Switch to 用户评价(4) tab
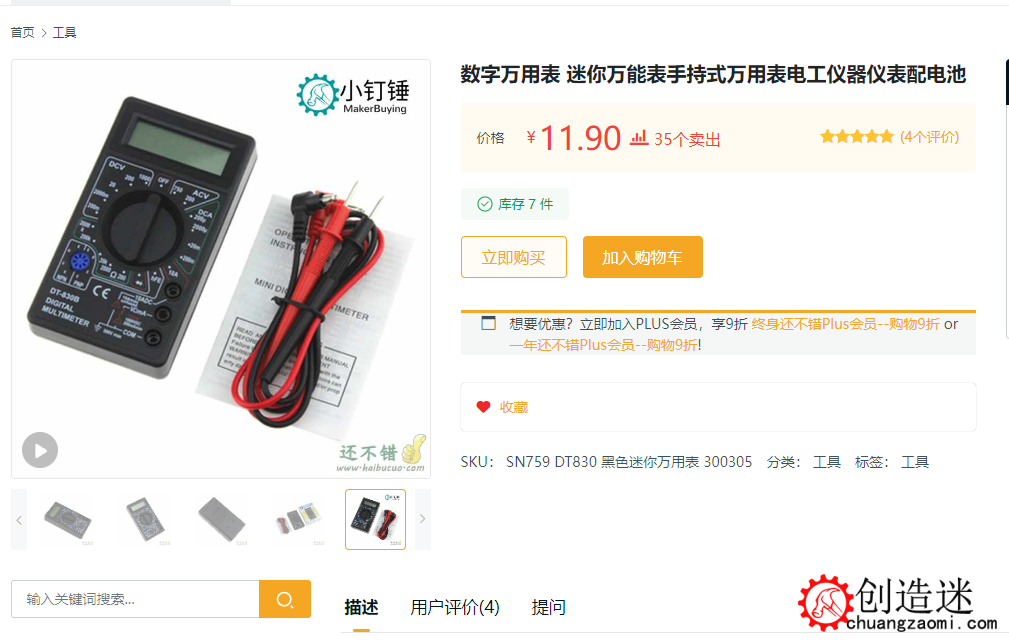The height and width of the screenshot is (642, 1009). tap(455, 607)
